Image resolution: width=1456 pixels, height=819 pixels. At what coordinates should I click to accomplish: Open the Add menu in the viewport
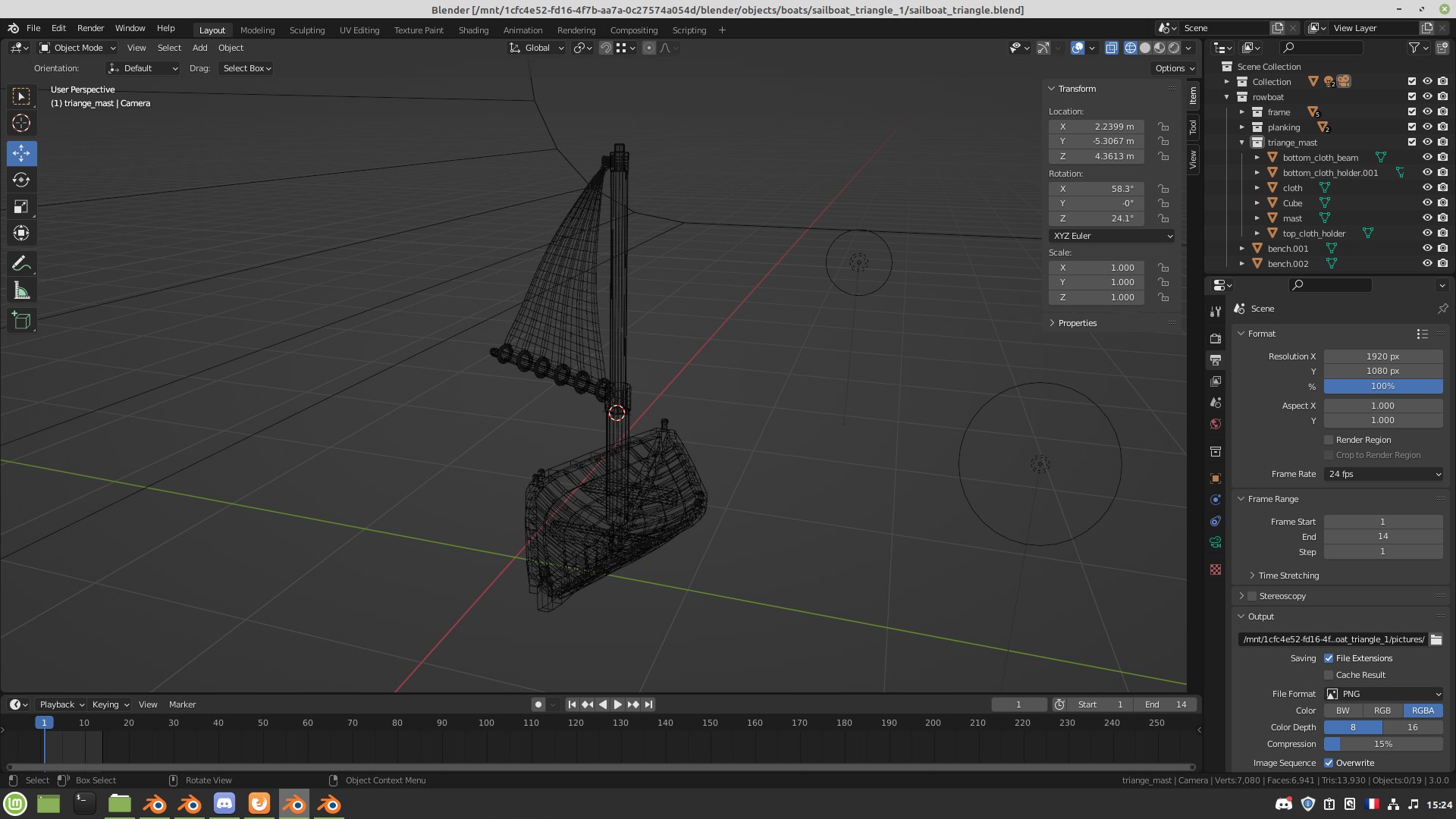(199, 48)
